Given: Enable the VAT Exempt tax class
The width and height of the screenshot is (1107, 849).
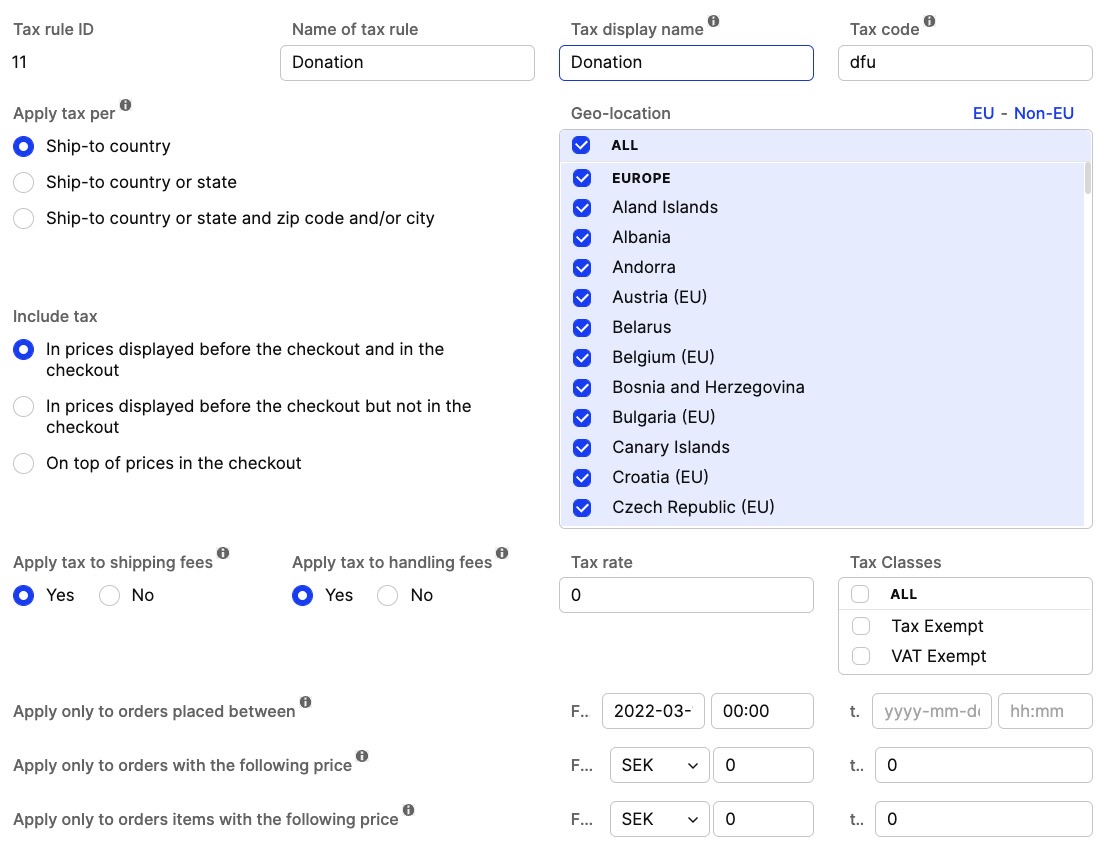Looking at the screenshot, I should [x=860, y=656].
